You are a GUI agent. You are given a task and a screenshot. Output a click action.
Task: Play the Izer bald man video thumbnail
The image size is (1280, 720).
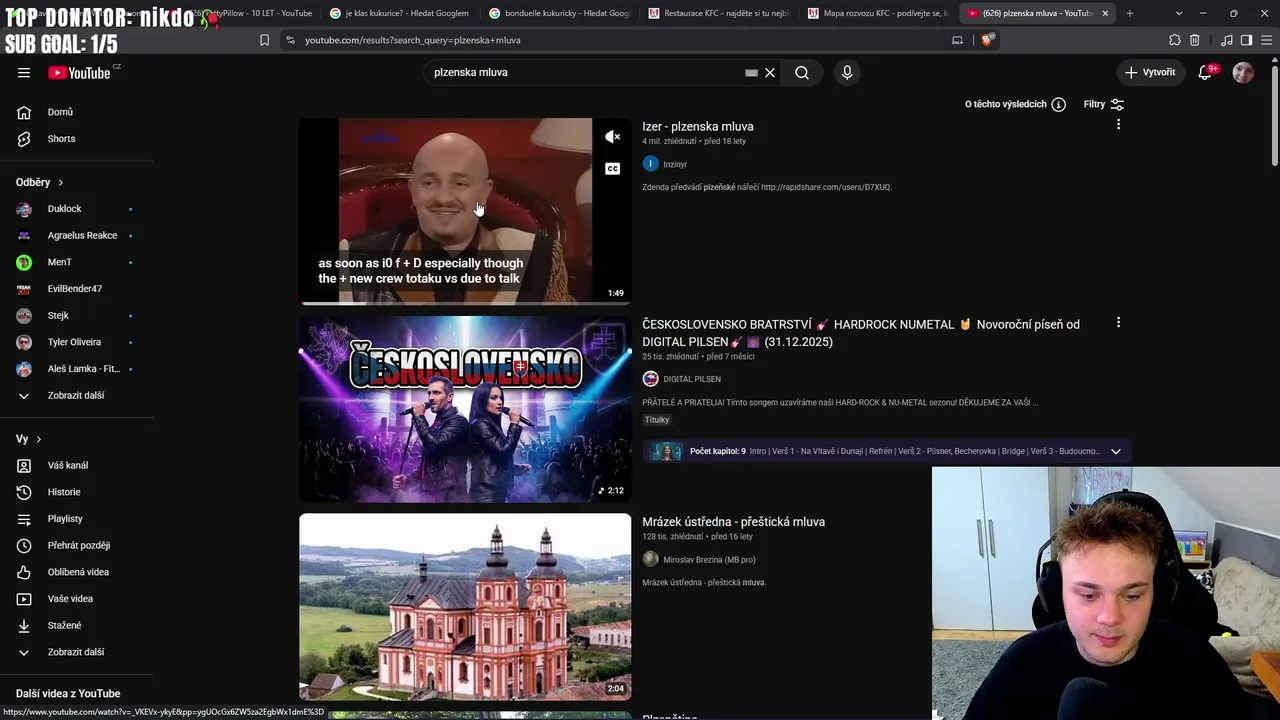[x=465, y=210]
